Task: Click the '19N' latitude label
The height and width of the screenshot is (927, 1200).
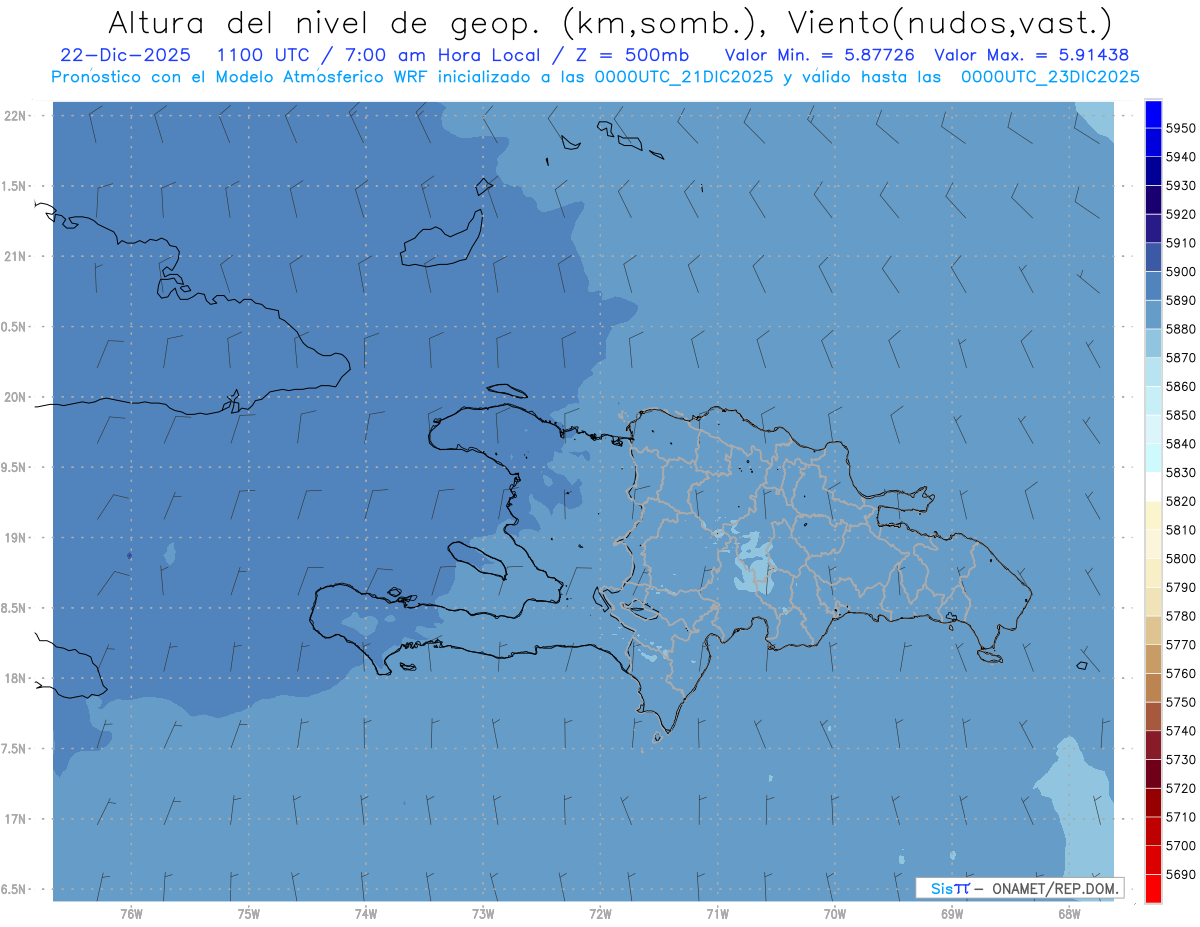Action: tap(16, 538)
